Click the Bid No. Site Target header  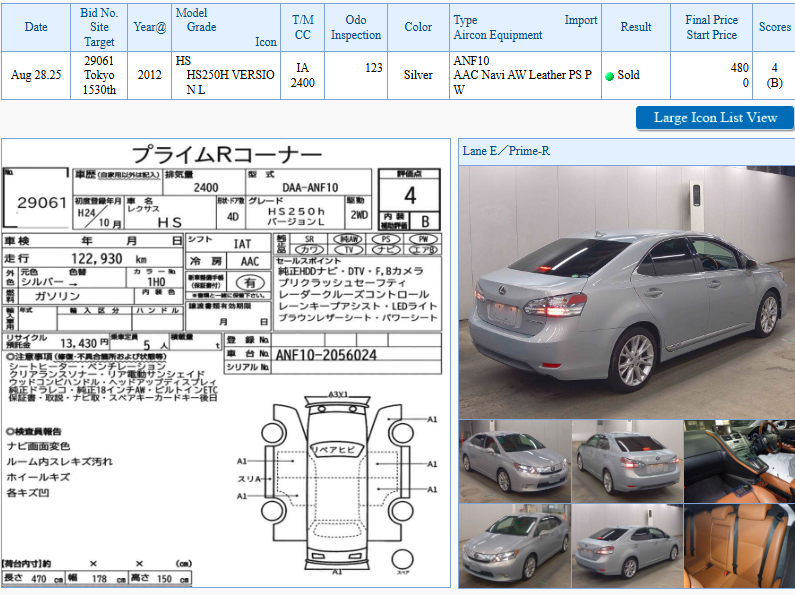tap(99, 27)
